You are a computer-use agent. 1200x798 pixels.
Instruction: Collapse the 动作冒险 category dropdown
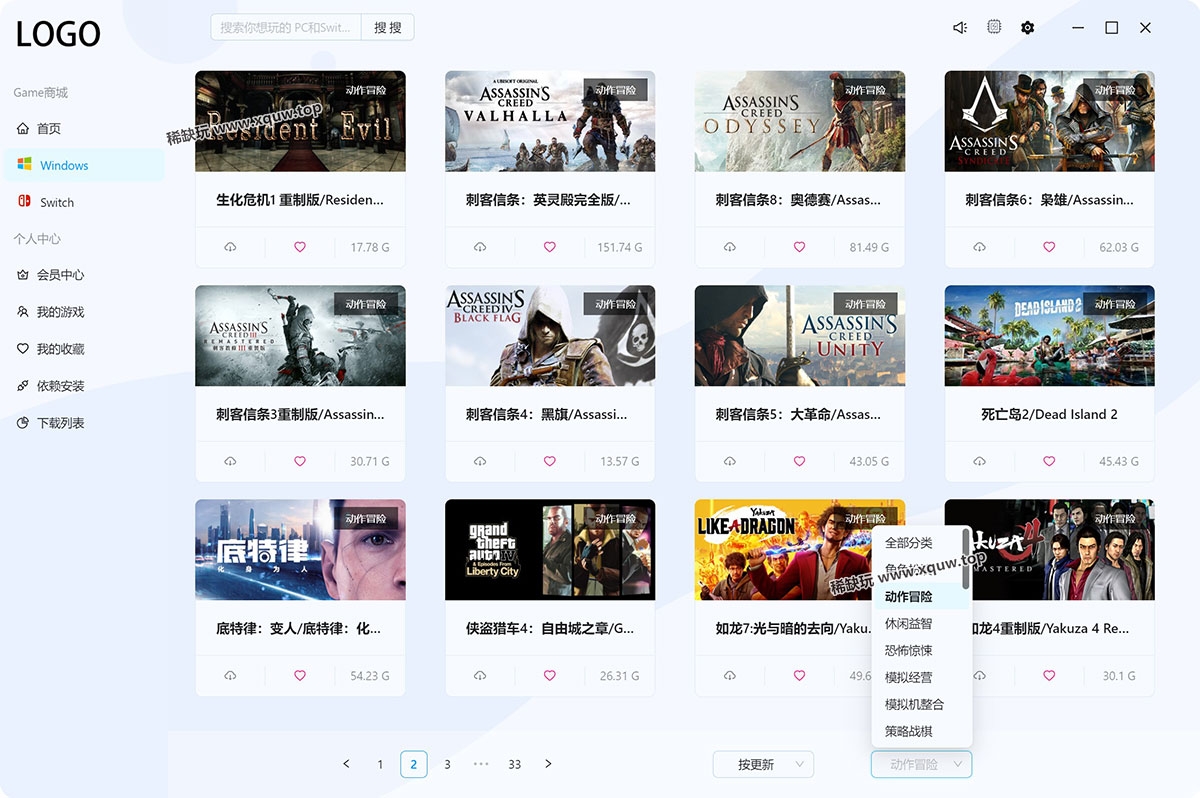[x=921, y=764]
